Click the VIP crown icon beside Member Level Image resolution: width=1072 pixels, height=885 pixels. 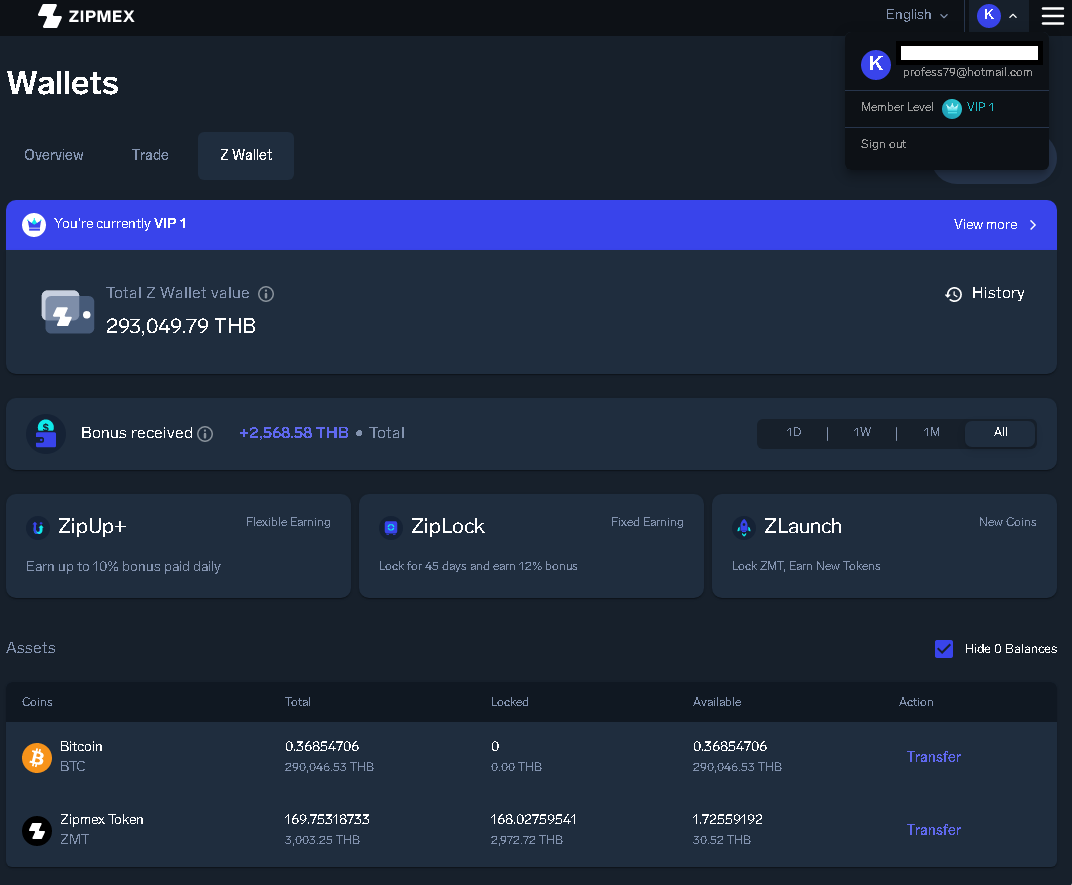pyautogui.click(x=952, y=108)
